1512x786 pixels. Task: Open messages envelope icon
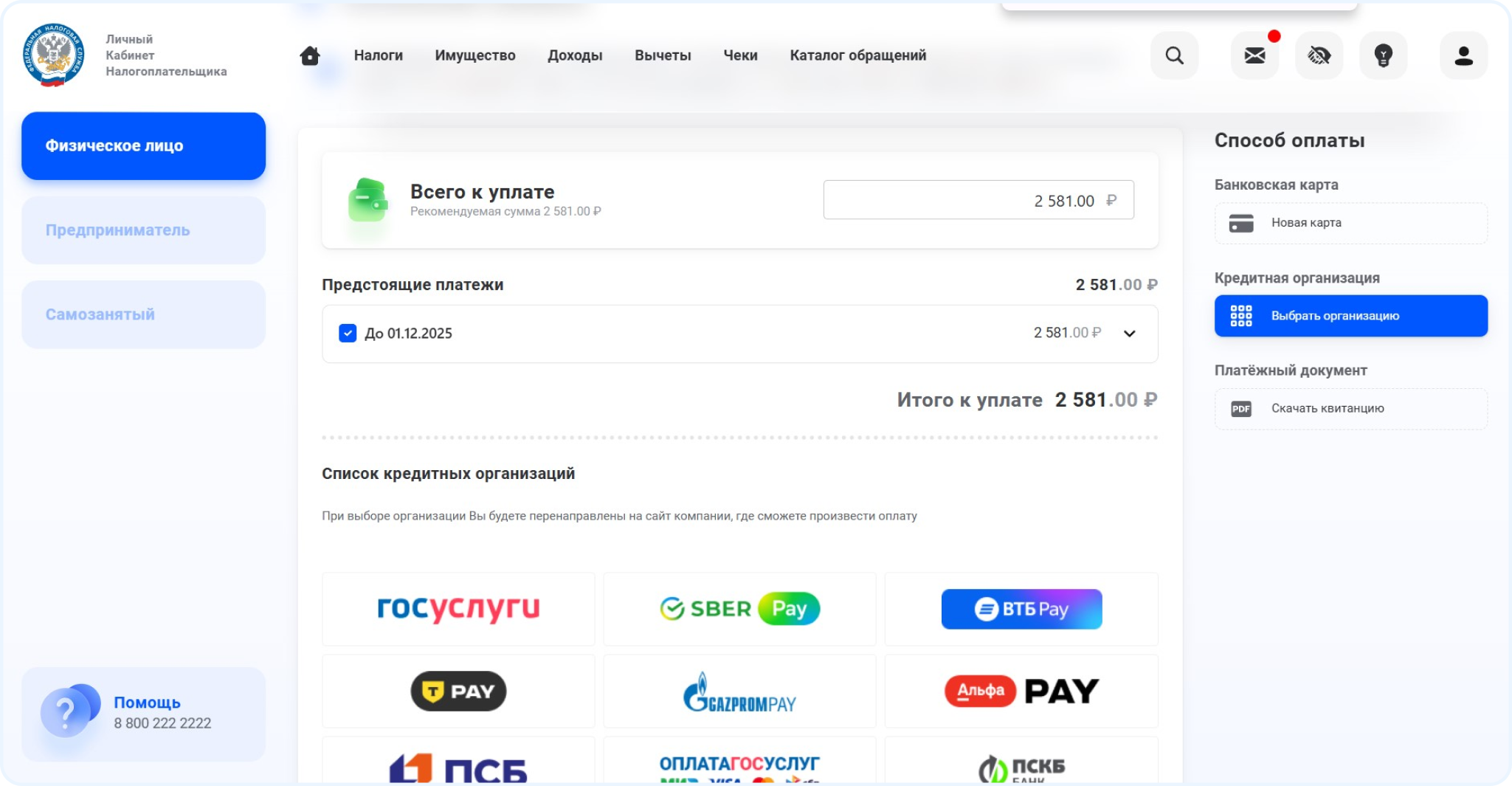[x=1254, y=55]
